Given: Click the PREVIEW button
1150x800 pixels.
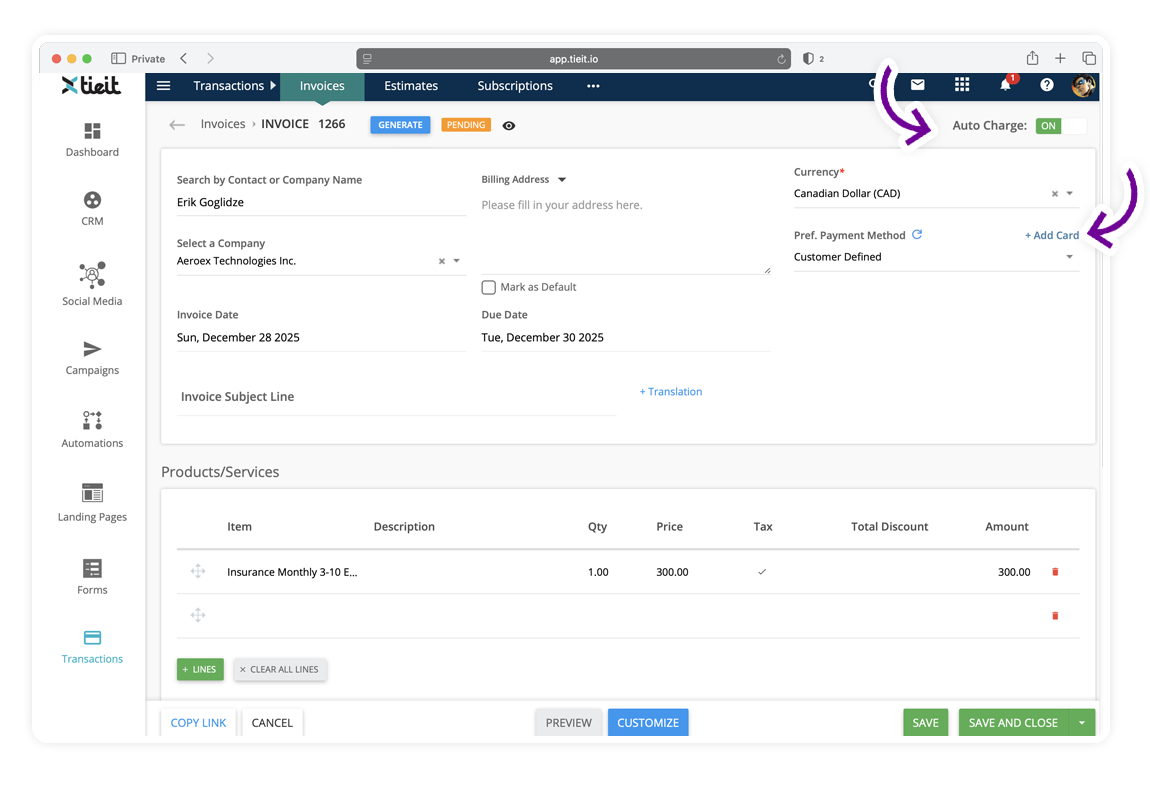Looking at the screenshot, I should tap(568, 722).
